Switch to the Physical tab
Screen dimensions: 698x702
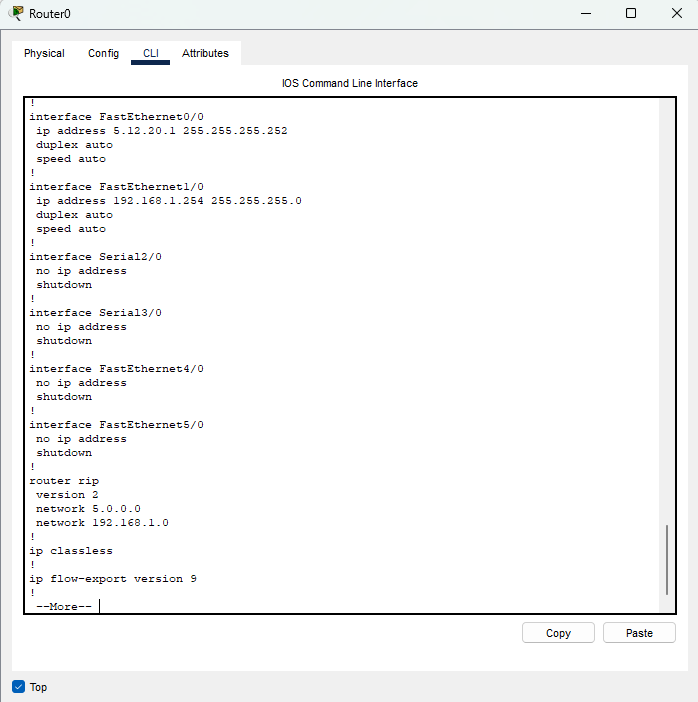44,53
